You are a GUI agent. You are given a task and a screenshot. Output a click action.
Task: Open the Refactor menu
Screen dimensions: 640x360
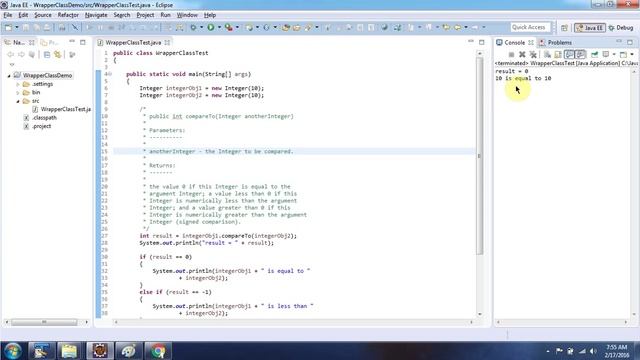[x=68, y=15]
